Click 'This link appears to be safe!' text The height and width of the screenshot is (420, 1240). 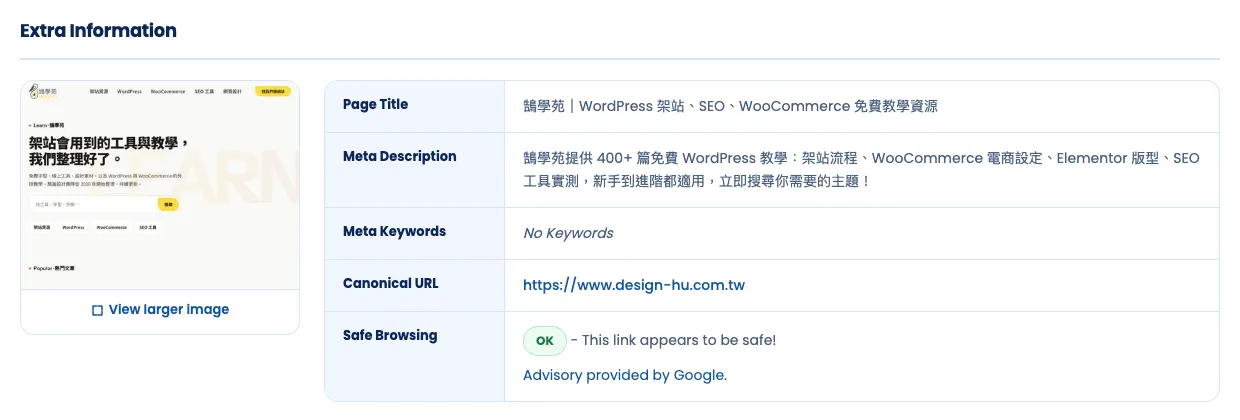coord(678,340)
